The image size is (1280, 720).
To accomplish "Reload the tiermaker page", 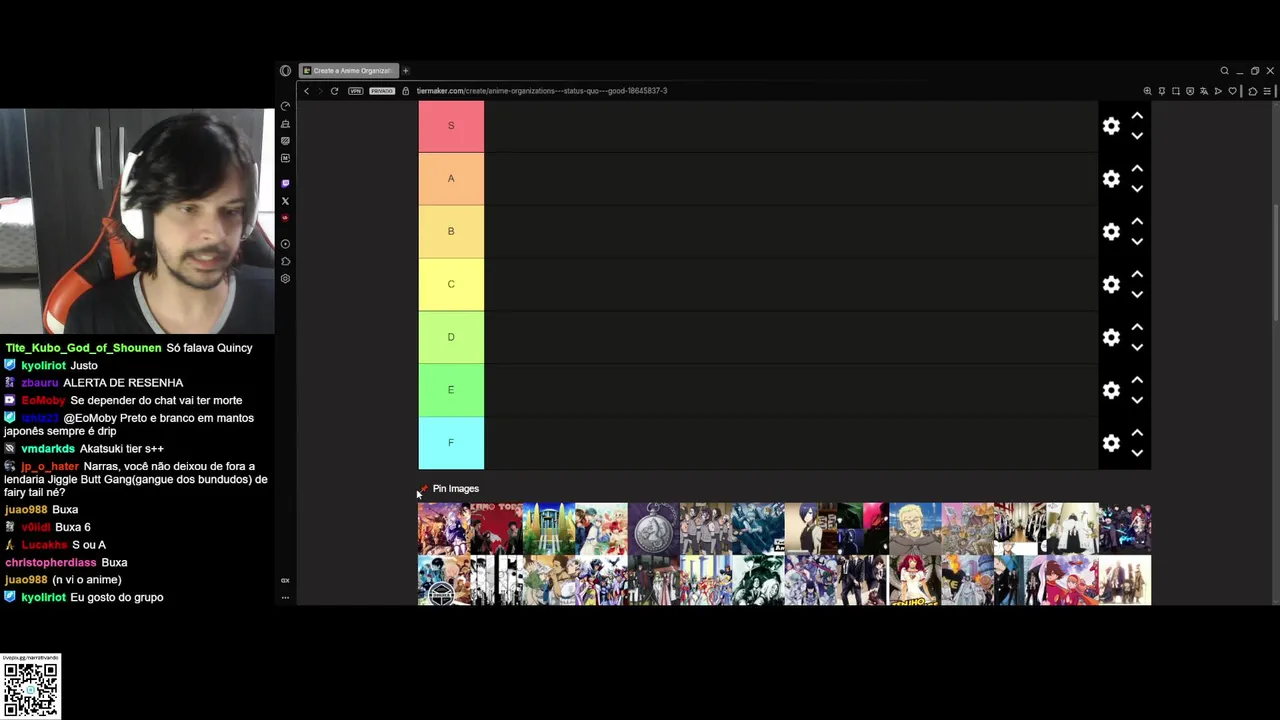I will [x=334, y=91].
